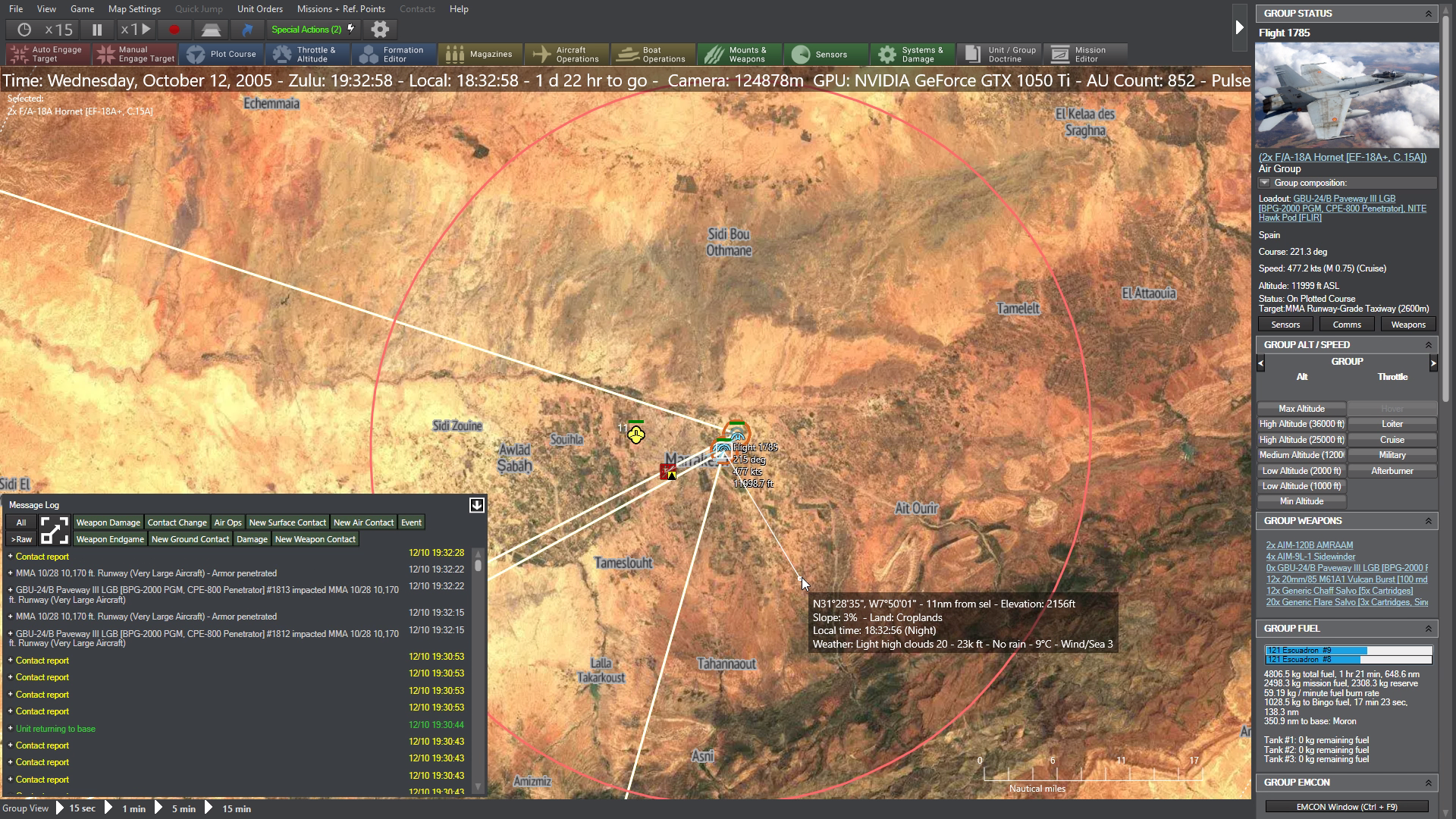Open the Unit Orders menu
Viewport: 1456px width, 819px height.
coord(259,9)
